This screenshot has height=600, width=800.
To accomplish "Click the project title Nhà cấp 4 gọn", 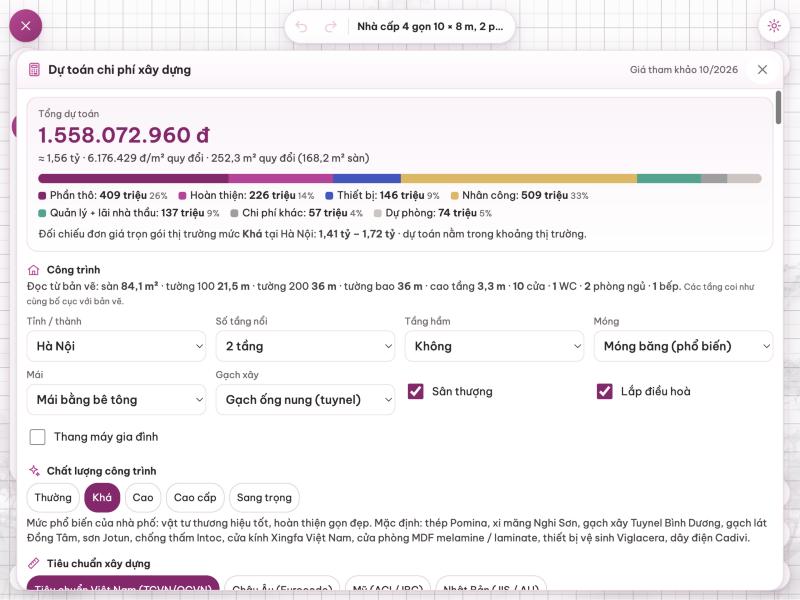I will click(x=430, y=27).
